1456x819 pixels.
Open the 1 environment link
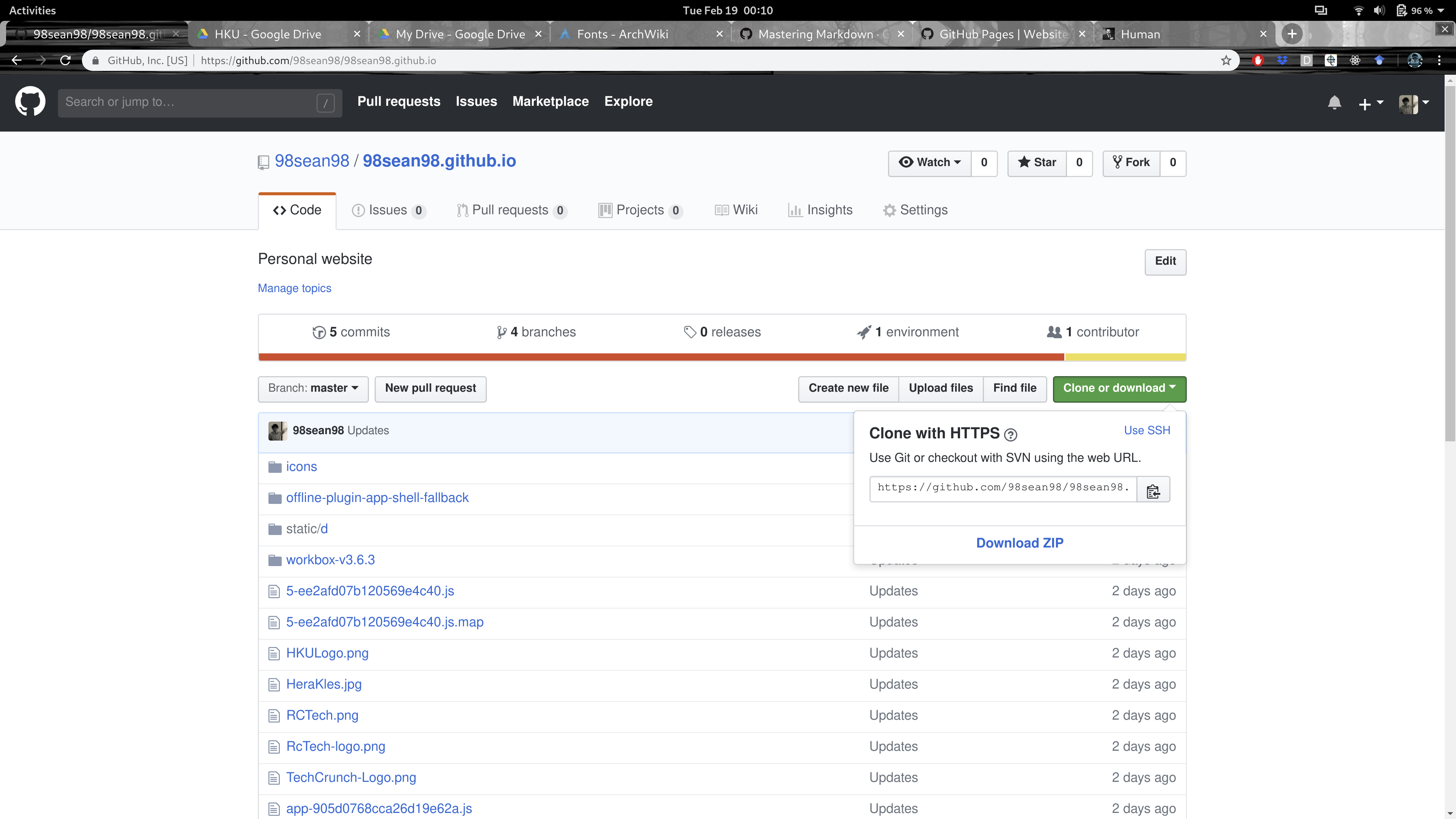click(908, 333)
